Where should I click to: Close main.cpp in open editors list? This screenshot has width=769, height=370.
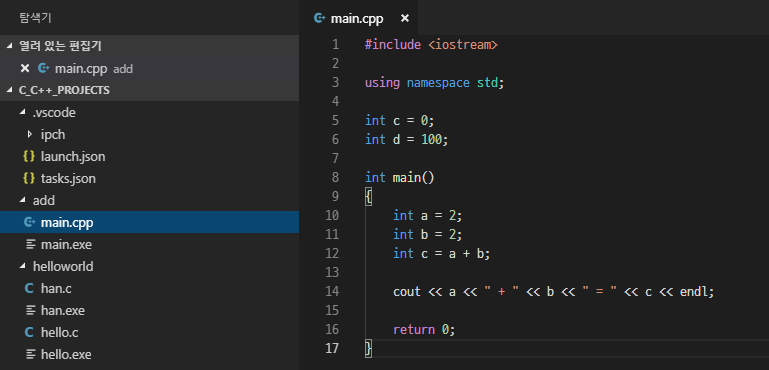pos(25,69)
